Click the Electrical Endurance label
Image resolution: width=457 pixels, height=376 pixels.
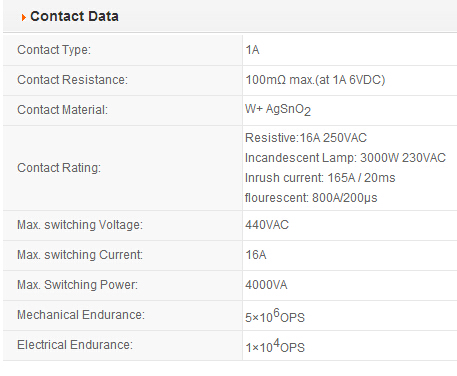tap(75, 345)
